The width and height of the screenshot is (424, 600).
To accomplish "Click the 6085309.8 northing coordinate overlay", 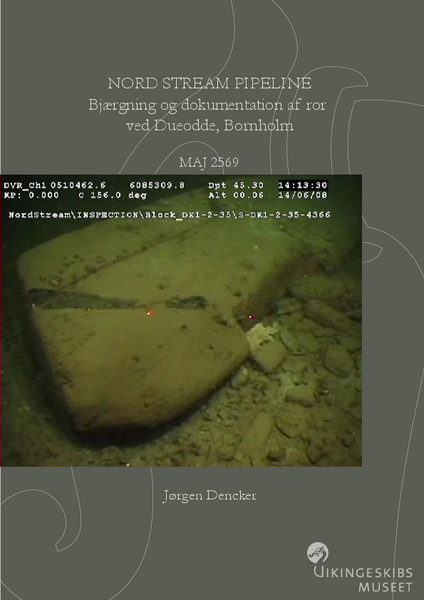I will coord(157,185).
